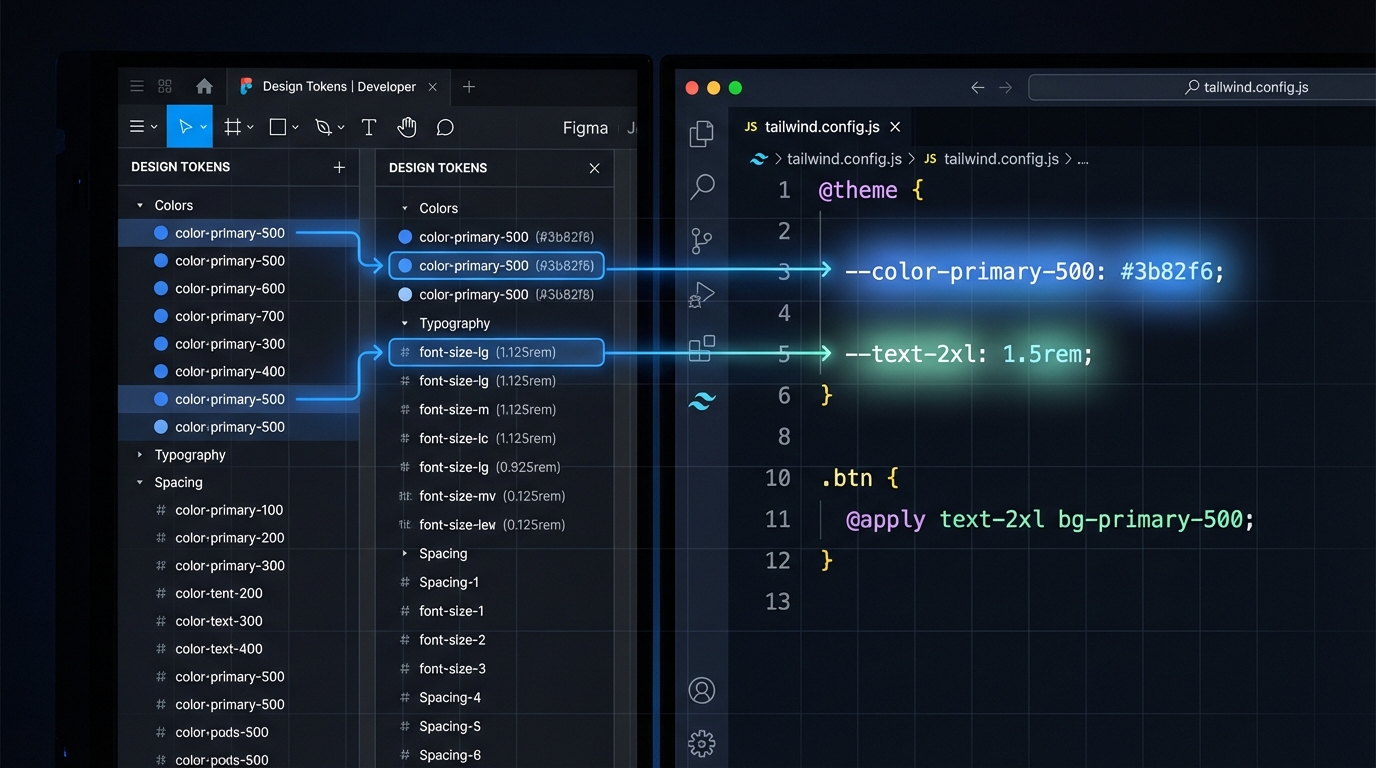Viewport: 1376px width, 768px height.
Task: Open Search in the VS Code activity bar
Action: [702, 186]
